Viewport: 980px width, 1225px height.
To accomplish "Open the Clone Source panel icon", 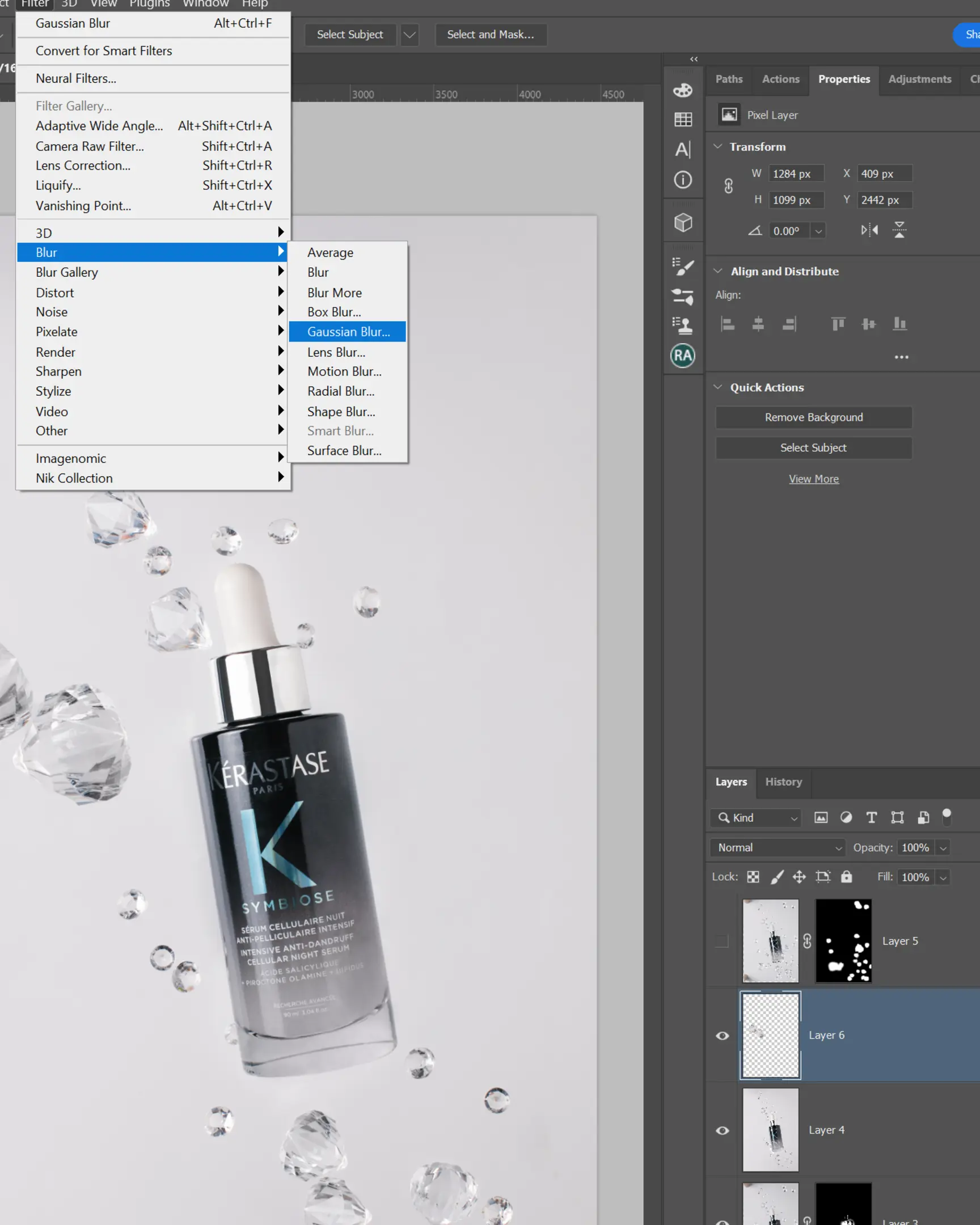I will (x=683, y=323).
